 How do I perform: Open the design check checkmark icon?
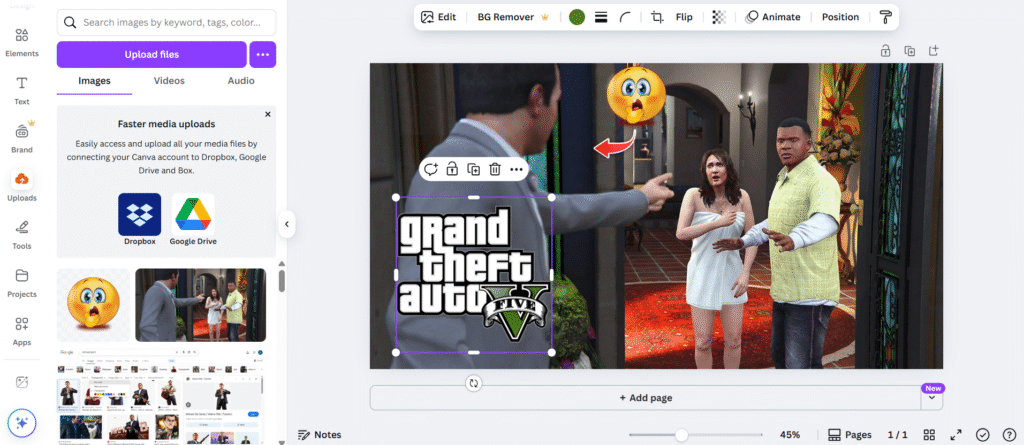click(x=983, y=435)
